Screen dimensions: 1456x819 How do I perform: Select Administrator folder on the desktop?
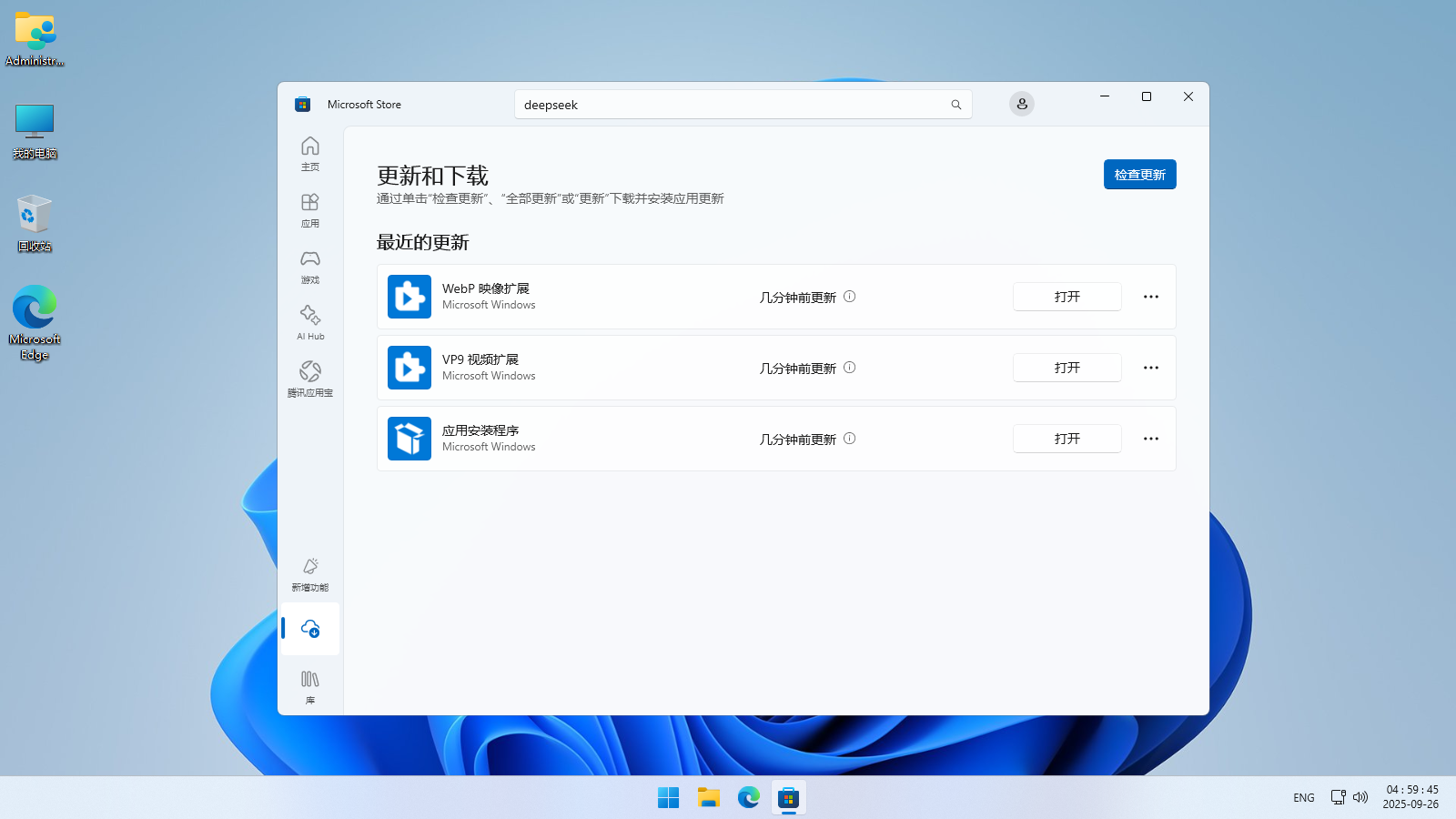point(35,39)
